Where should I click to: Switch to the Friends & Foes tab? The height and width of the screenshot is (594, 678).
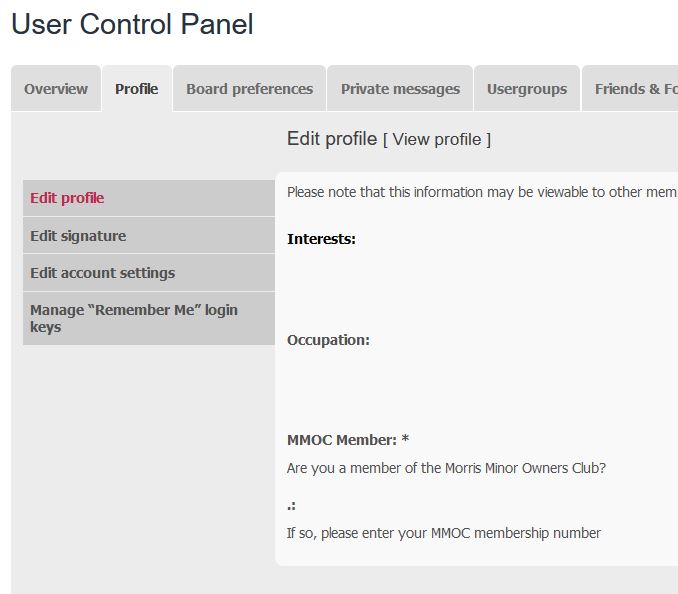pos(630,89)
